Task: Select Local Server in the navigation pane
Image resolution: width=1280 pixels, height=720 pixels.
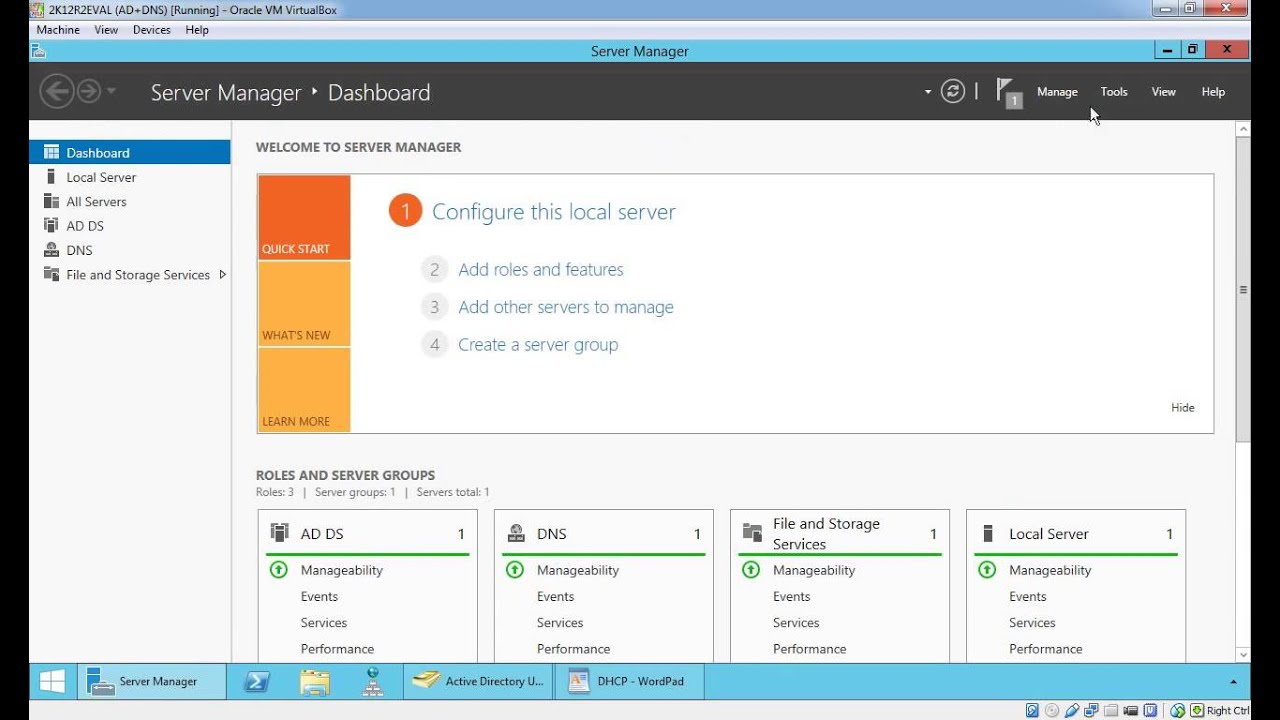Action: coord(130,177)
